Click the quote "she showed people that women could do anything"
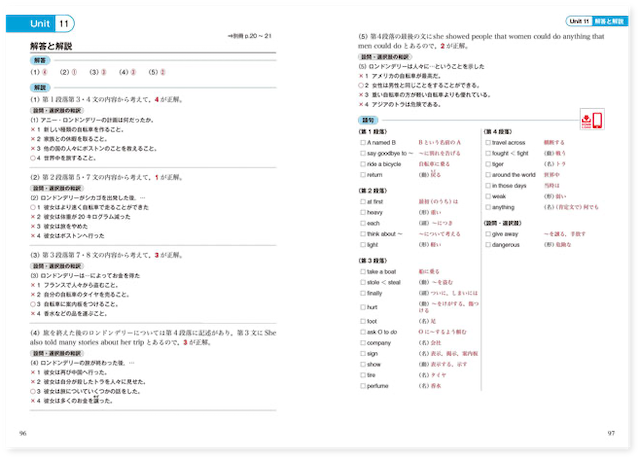 coord(507,36)
